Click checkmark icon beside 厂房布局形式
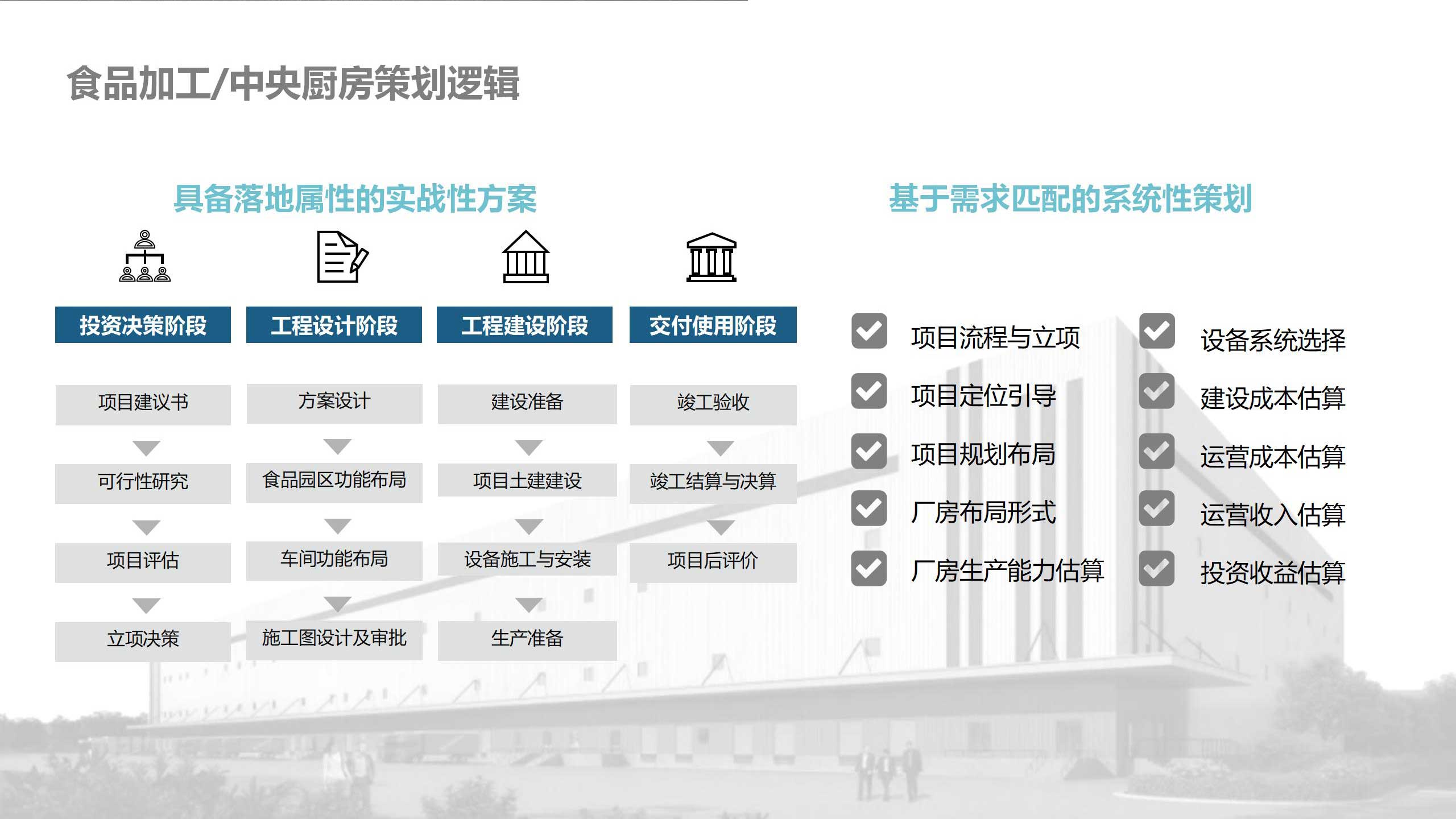The height and width of the screenshot is (819, 1456). click(868, 508)
